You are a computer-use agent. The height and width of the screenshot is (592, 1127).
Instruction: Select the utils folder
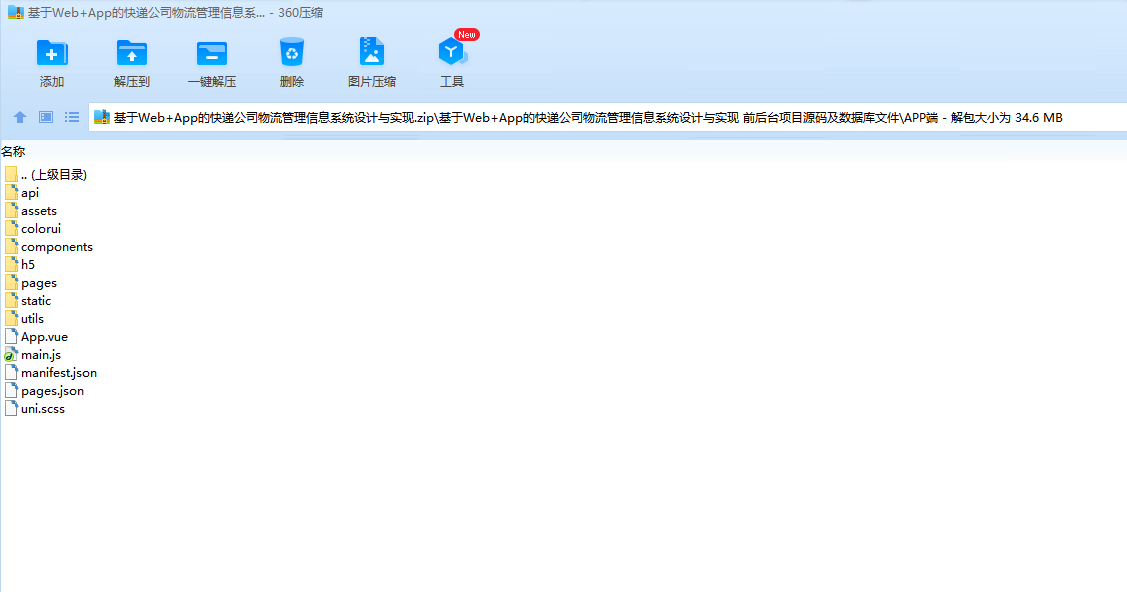click(x=24, y=319)
